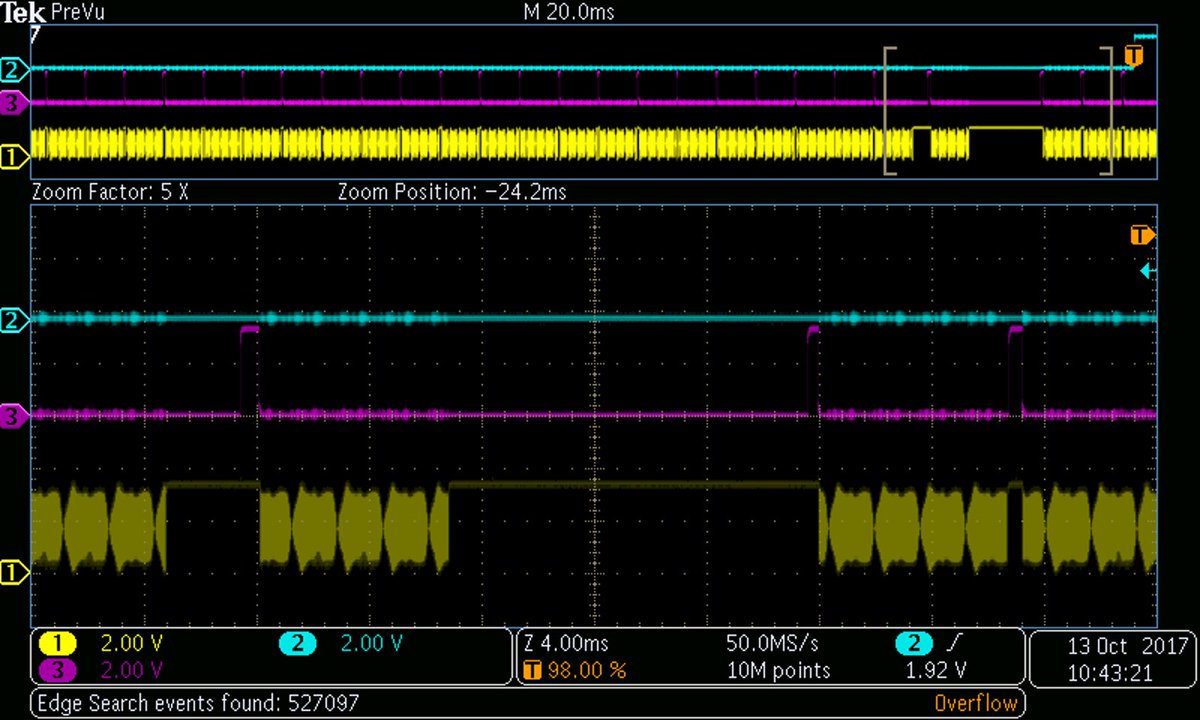Select channel 2 ground marker in zoomed view
The width and height of the screenshot is (1200, 720).
click(15, 321)
